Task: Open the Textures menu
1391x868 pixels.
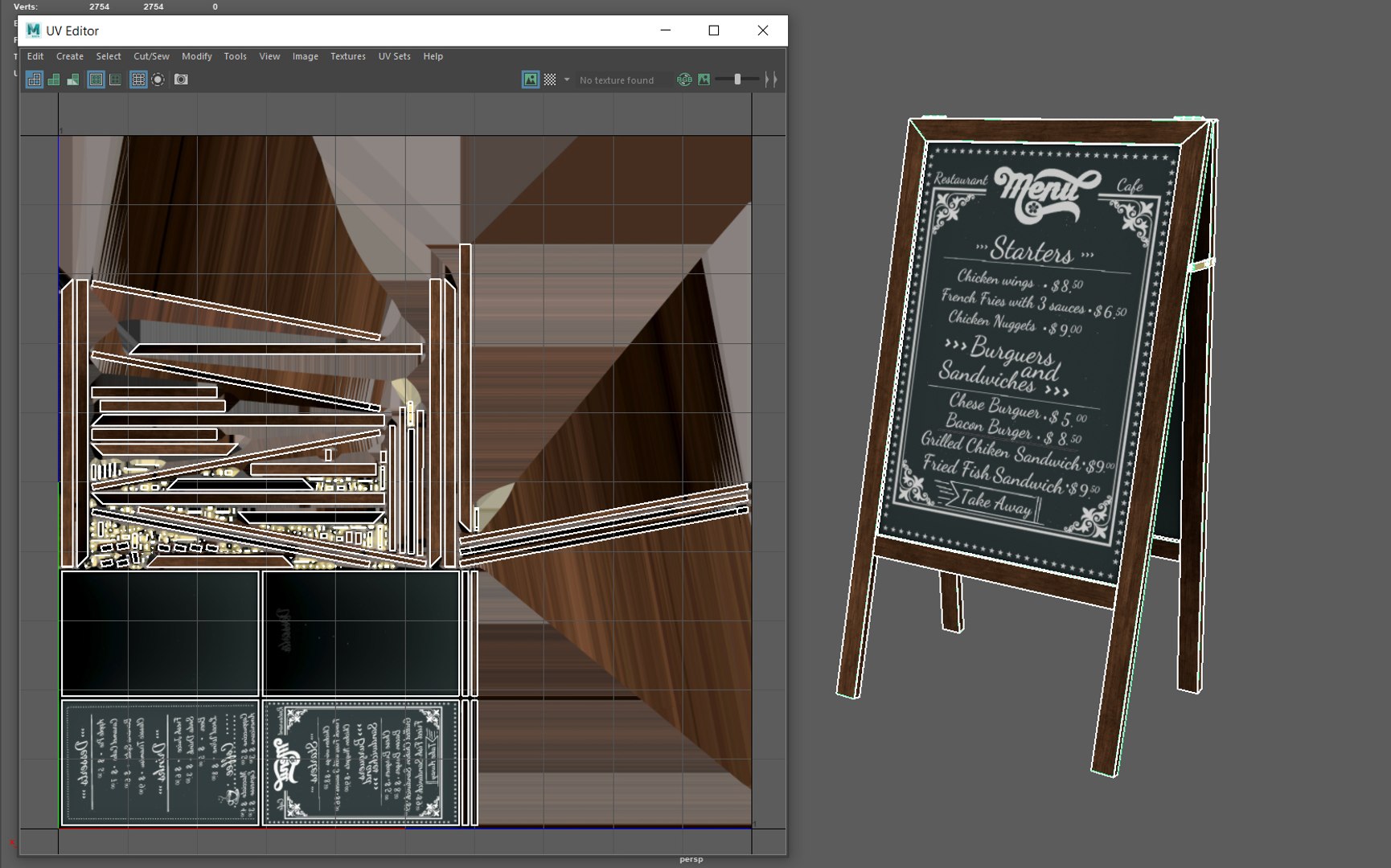Action: 348,56
